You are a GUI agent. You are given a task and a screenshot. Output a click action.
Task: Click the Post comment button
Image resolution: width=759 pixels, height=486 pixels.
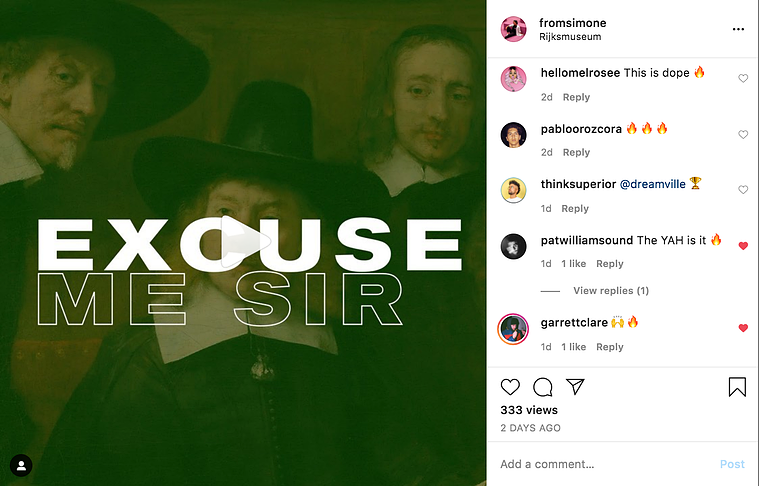point(732,464)
